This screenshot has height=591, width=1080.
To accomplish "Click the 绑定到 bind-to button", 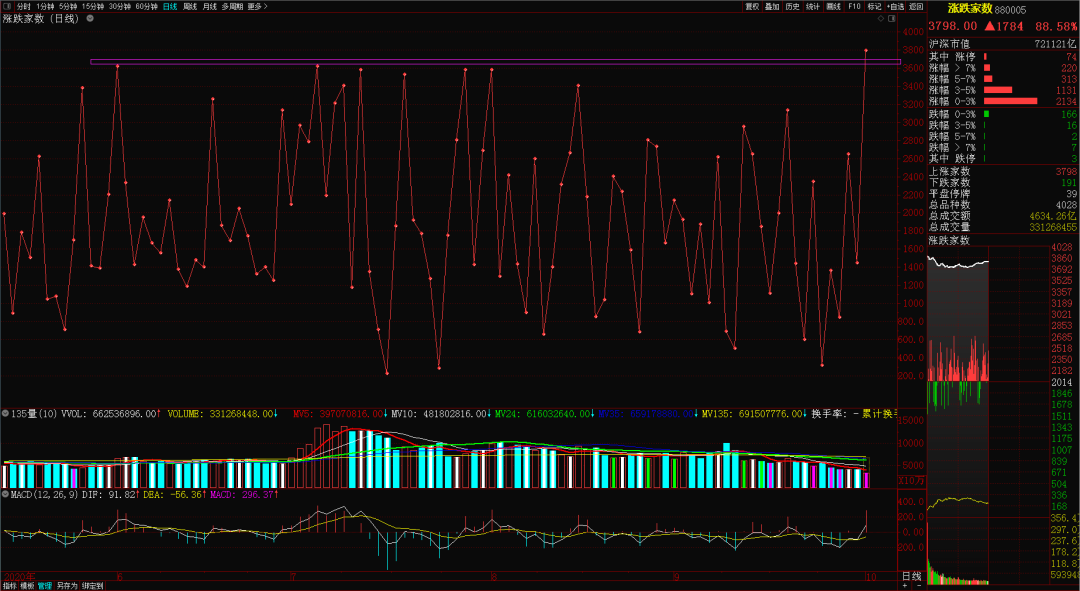I will (92, 585).
